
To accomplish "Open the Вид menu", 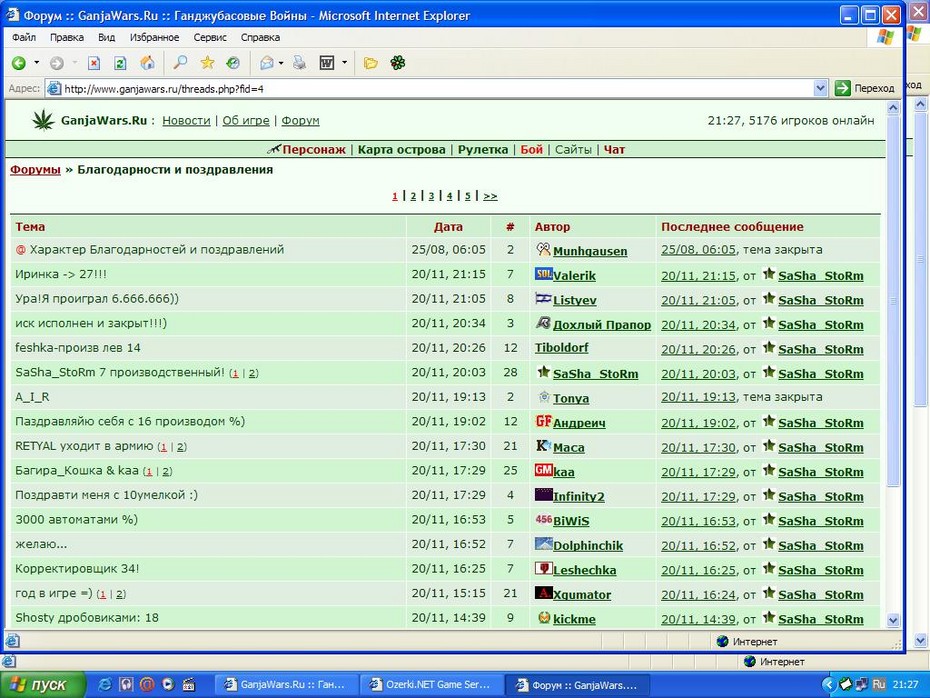I will 106,37.
